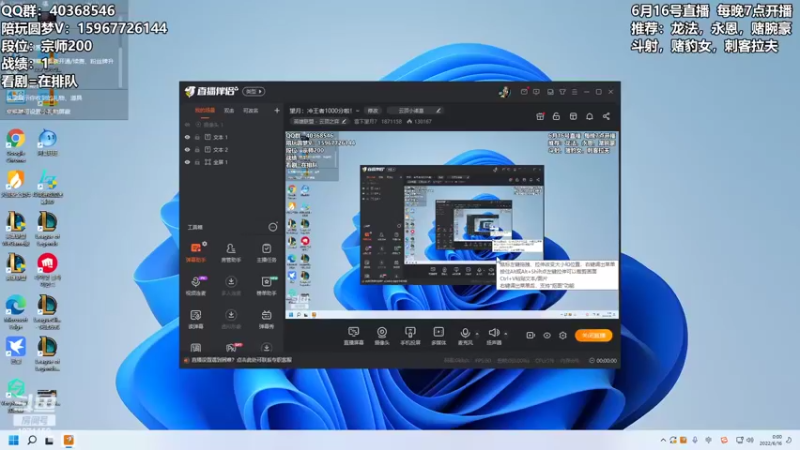The height and width of the screenshot is (450, 800).
Task: Hide the 文本 1 layer
Action: point(187,137)
